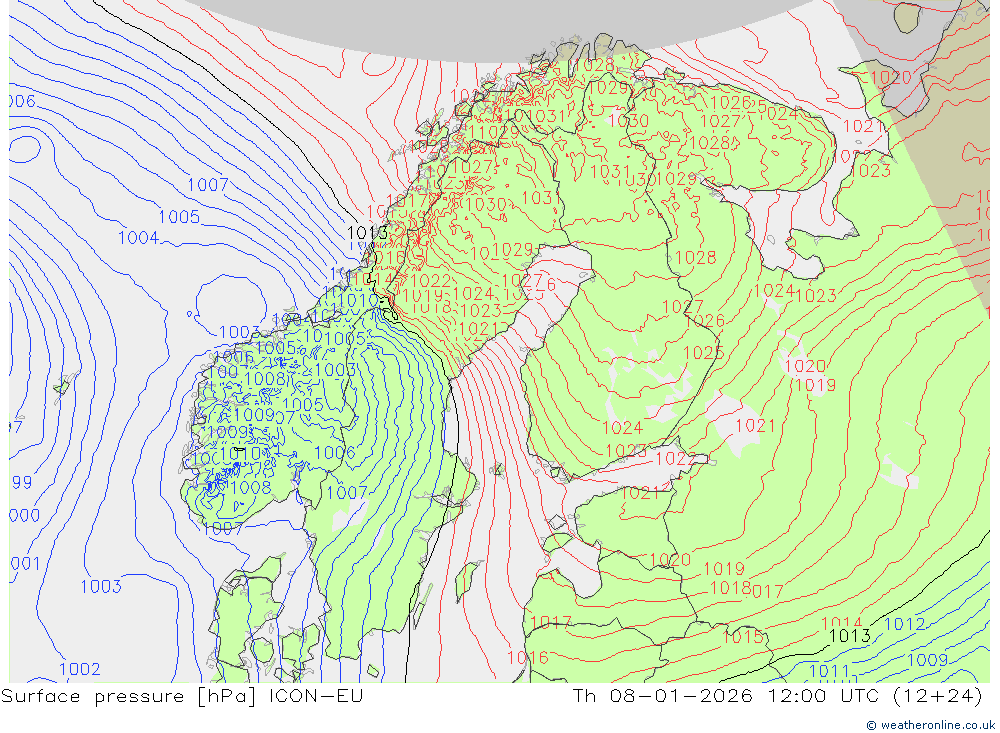Click the red 1016 label above the caption
This screenshot has height=733, width=1000.
(527, 657)
